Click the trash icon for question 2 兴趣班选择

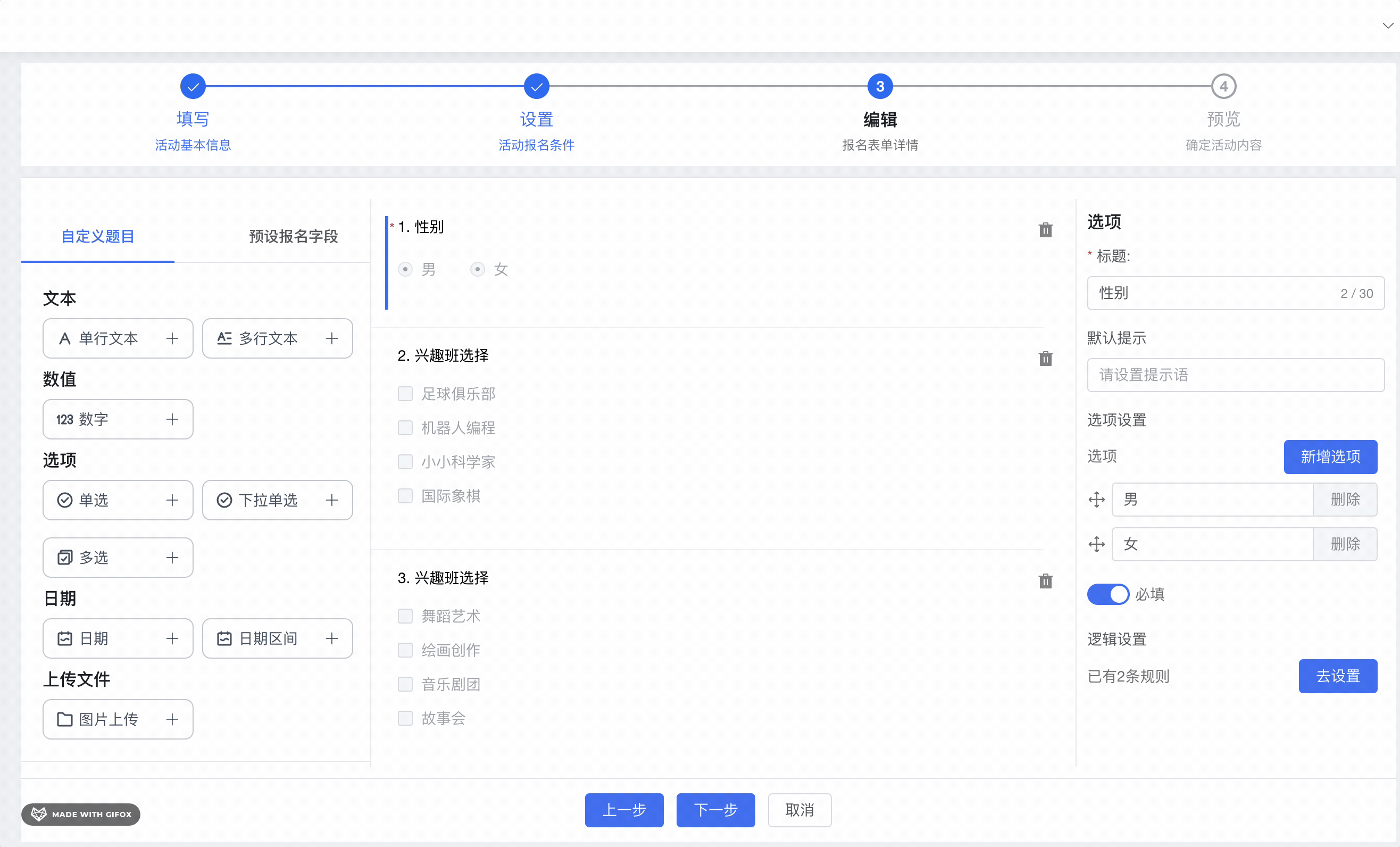1045,359
